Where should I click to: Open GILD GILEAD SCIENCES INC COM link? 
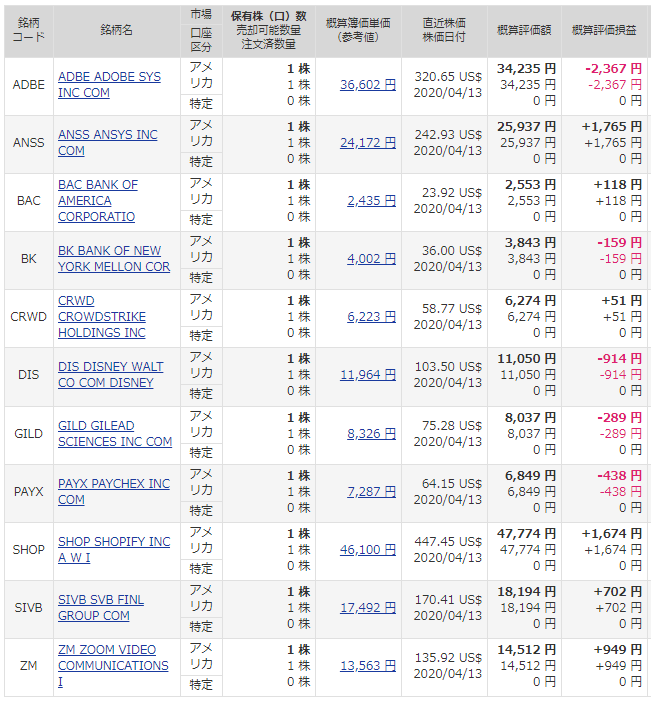coord(115,434)
